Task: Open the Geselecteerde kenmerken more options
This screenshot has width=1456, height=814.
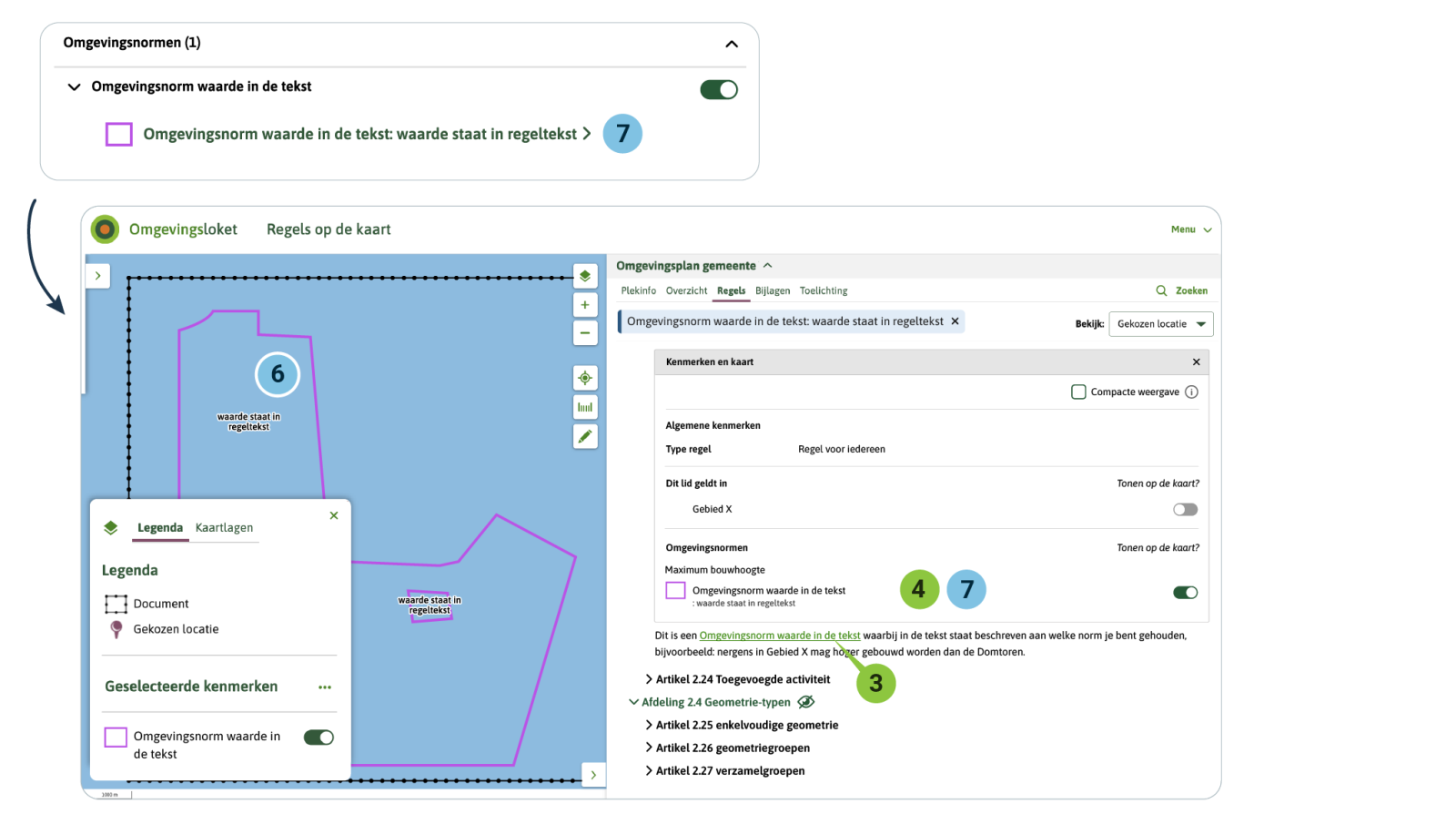Action: point(325,687)
